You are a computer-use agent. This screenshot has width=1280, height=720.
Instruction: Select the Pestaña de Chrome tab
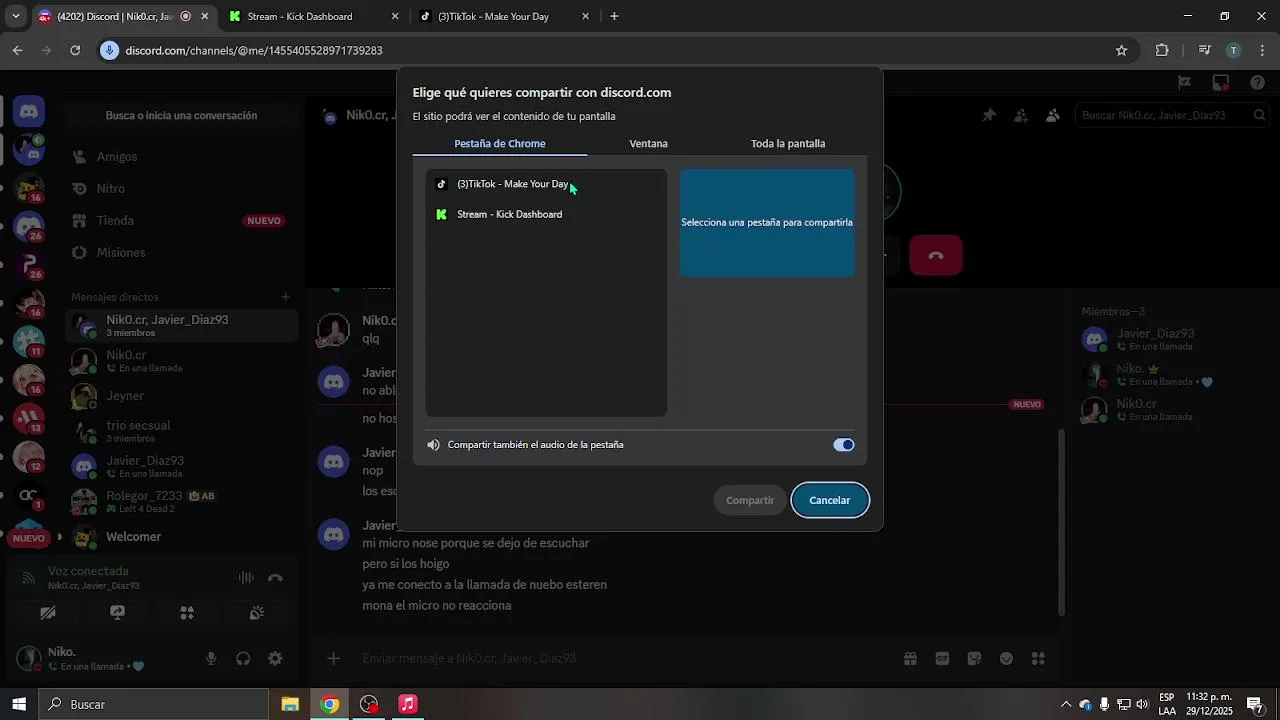(500, 143)
